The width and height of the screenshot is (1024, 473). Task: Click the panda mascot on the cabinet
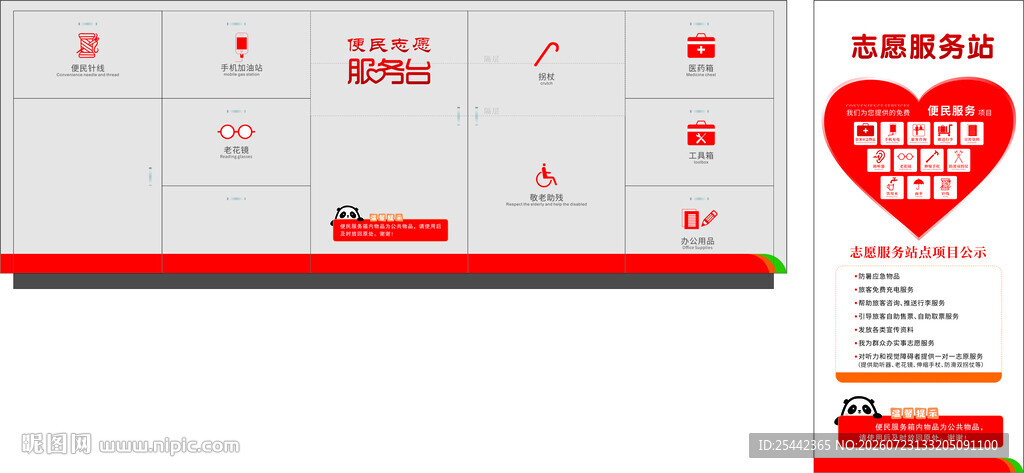tap(349, 214)
